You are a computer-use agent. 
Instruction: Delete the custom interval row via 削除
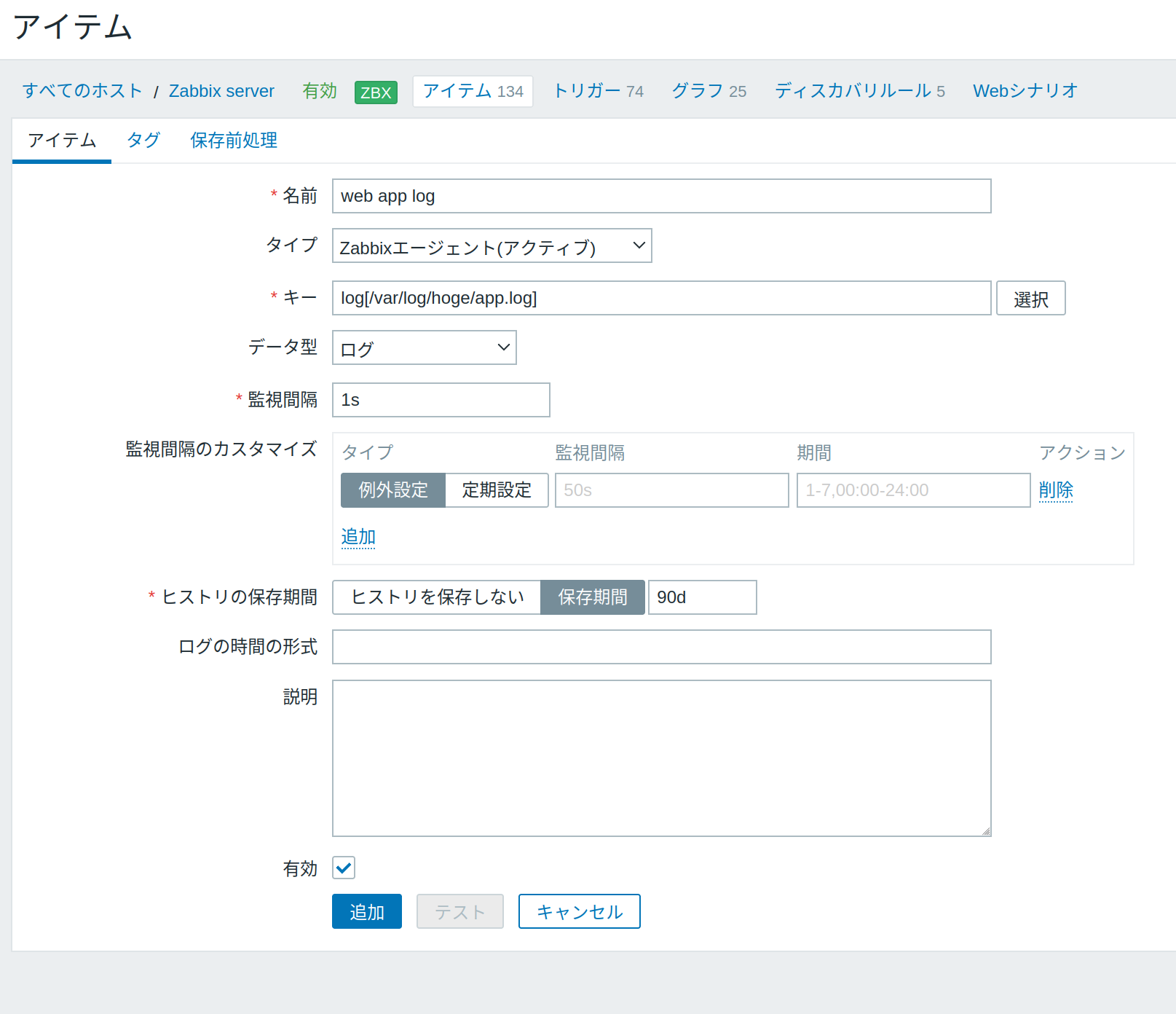click(1056, 490)
